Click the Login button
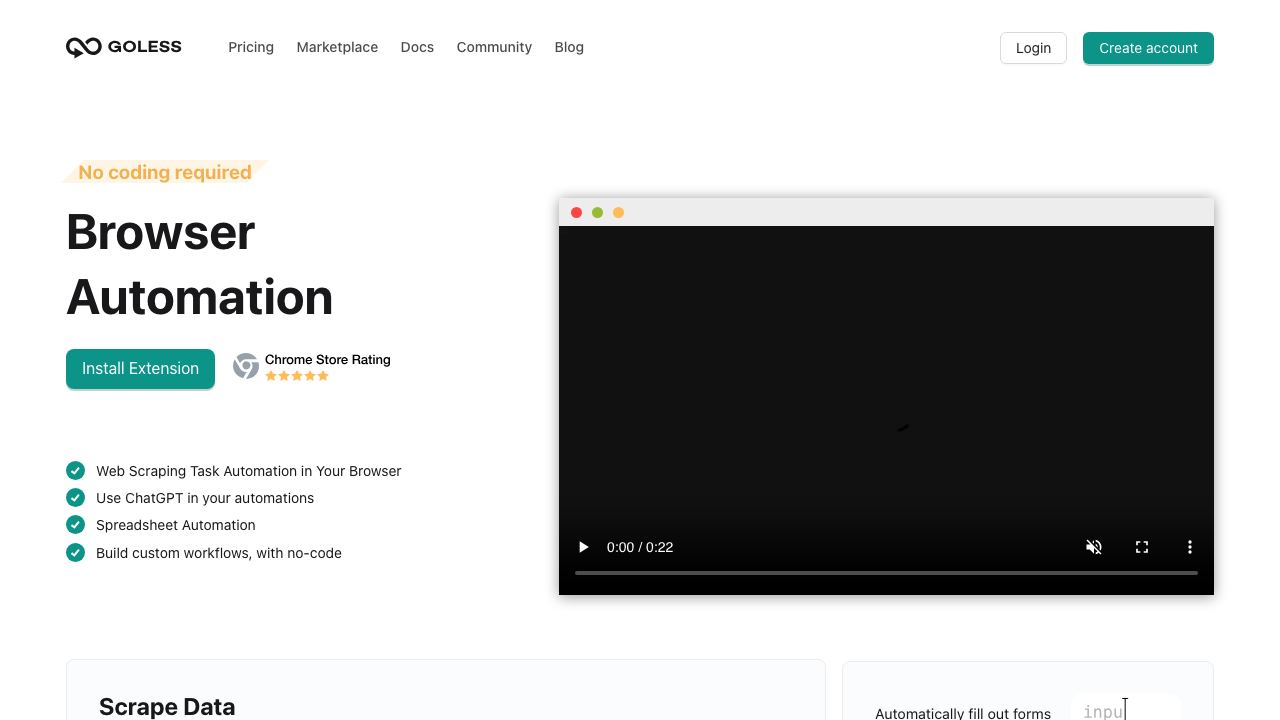This screenshot has width=1280, height=720. click(x=1033, y=48)
